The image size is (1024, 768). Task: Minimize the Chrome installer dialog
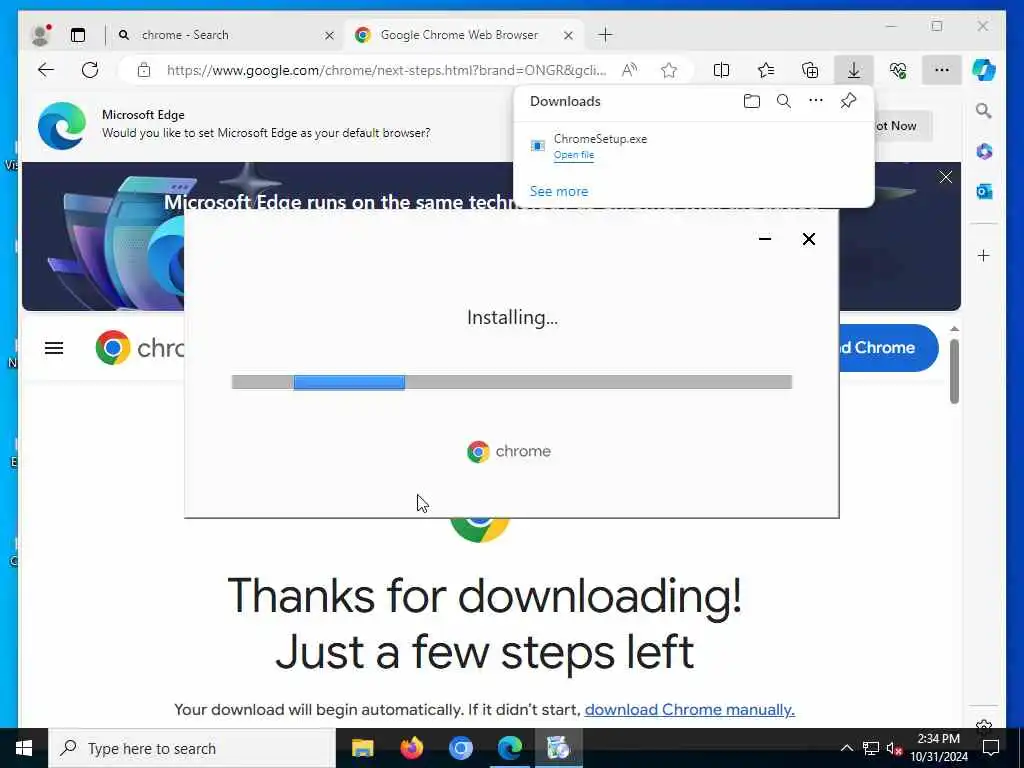coord(765,239)
